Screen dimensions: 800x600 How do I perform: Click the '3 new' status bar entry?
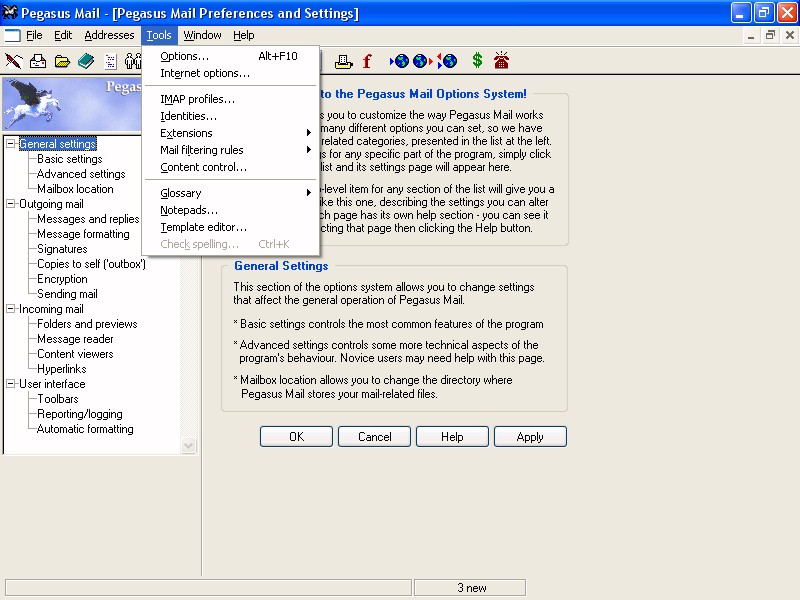point(470,588)
